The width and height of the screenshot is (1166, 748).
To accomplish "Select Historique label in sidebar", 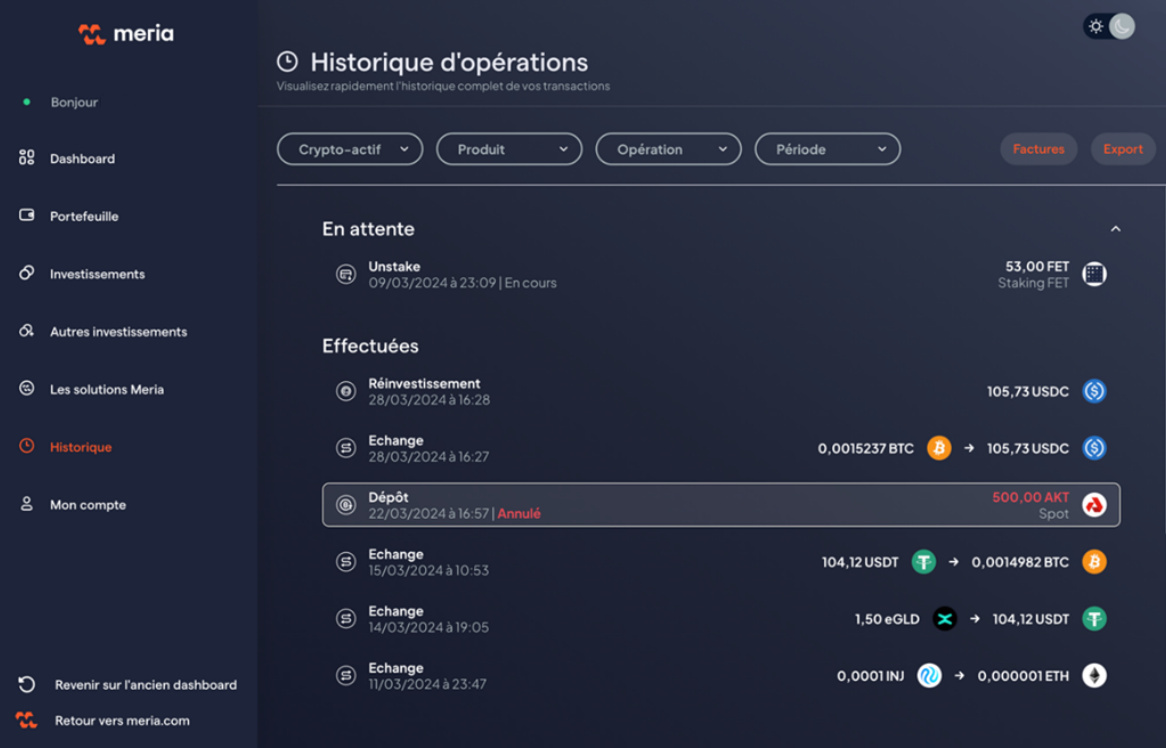I will click(81, 447).
